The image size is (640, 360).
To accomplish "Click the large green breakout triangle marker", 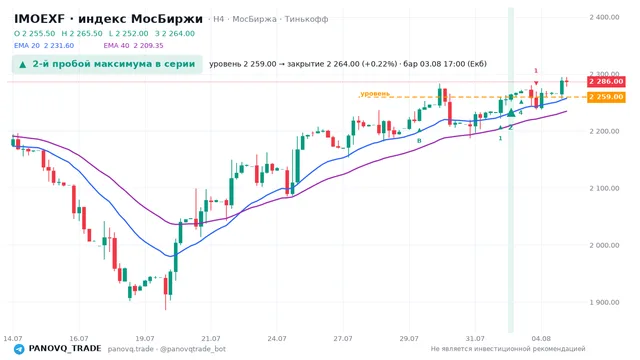I will (x=511, y=113).
